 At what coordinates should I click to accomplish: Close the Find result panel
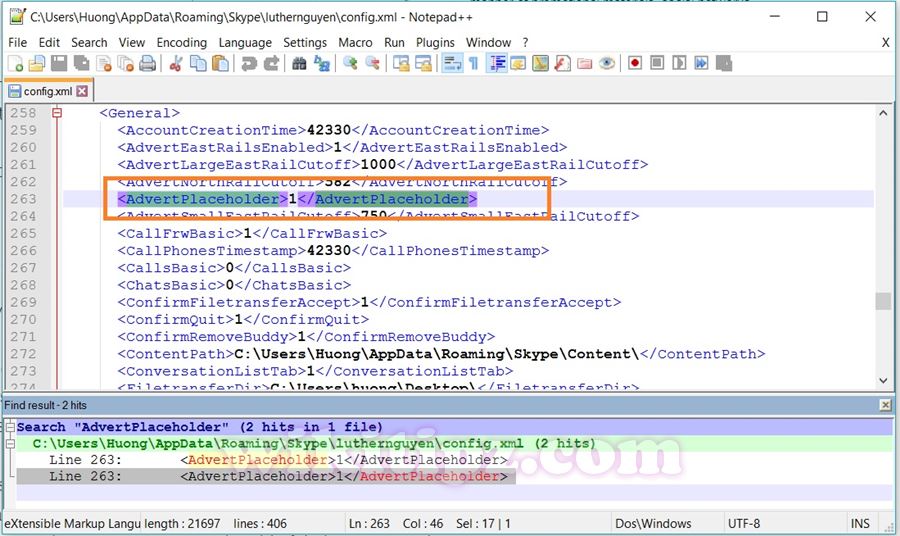(x=886, y=405)
